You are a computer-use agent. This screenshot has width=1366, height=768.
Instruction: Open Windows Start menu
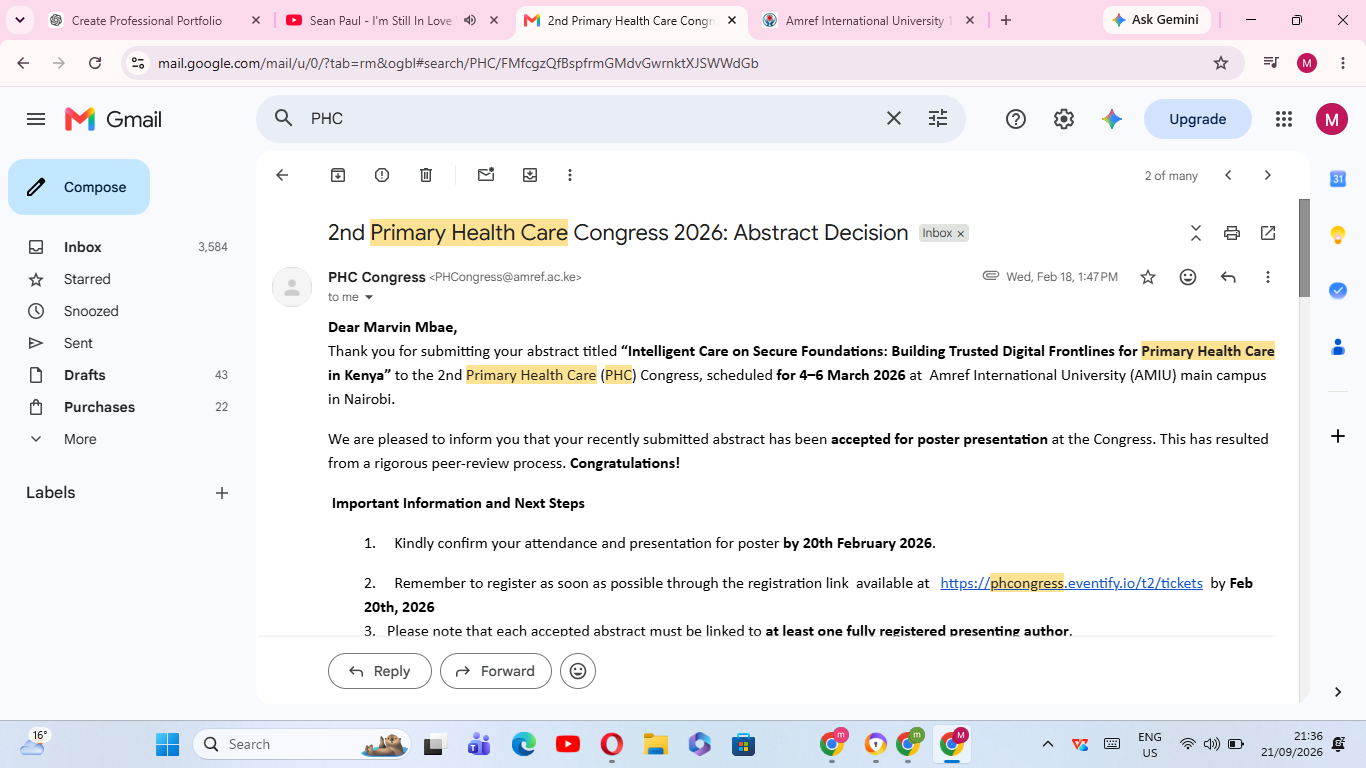[167, 744]
